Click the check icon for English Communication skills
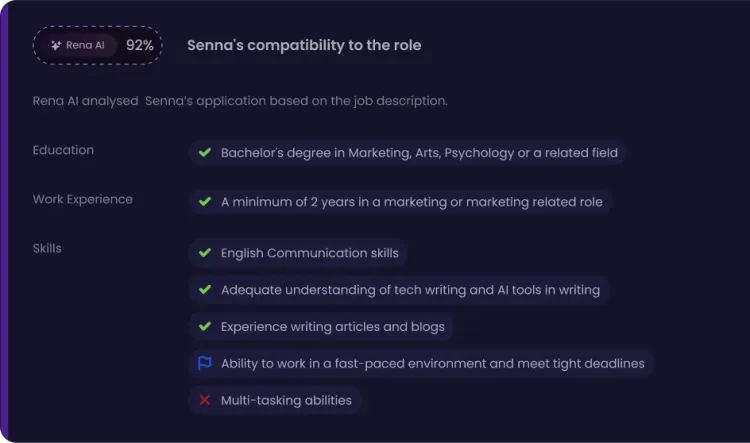The width and height of the screenshot is (750, 443). pos(205,253)
